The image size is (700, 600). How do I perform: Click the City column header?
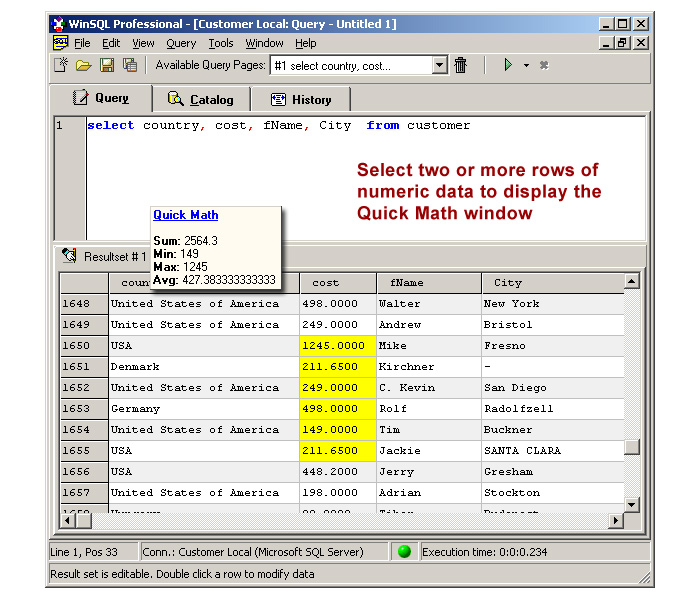pyautogui.click(x=553, y=283)
